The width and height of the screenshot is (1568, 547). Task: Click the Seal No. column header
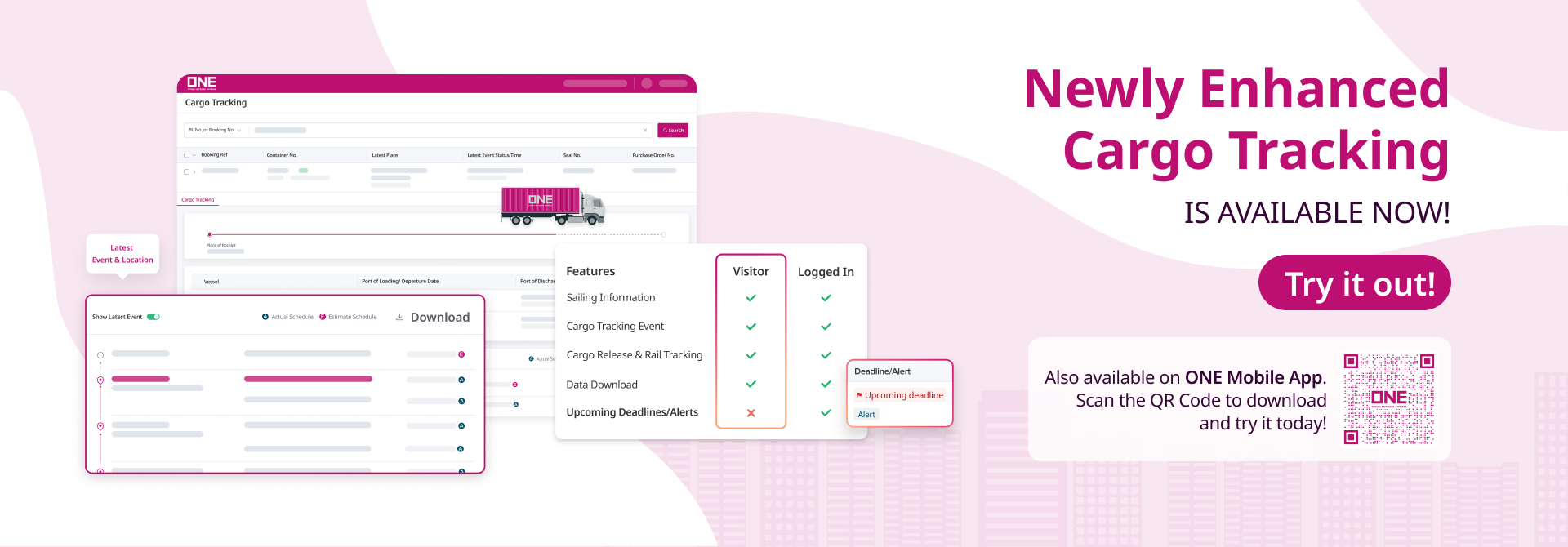click(x=572, y=155)
